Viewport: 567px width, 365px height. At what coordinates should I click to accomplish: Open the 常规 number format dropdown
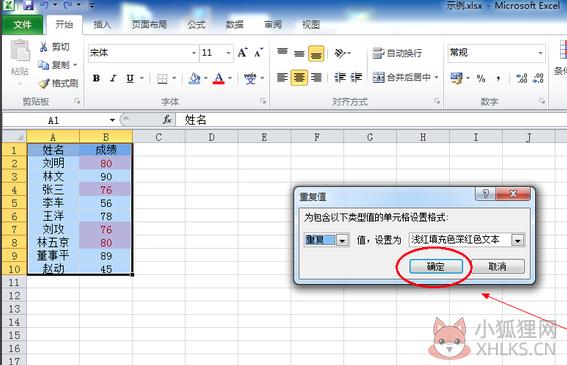click(x=540, y=53)
